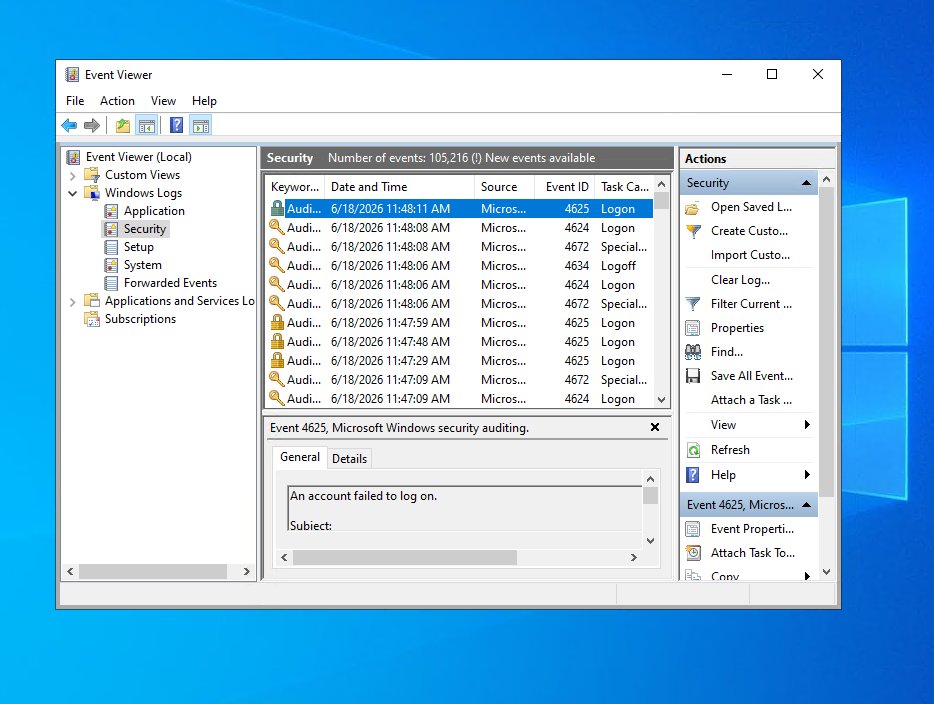Click the Properties icon under Security actions
The image size is (952, 728).
[693, 328]
